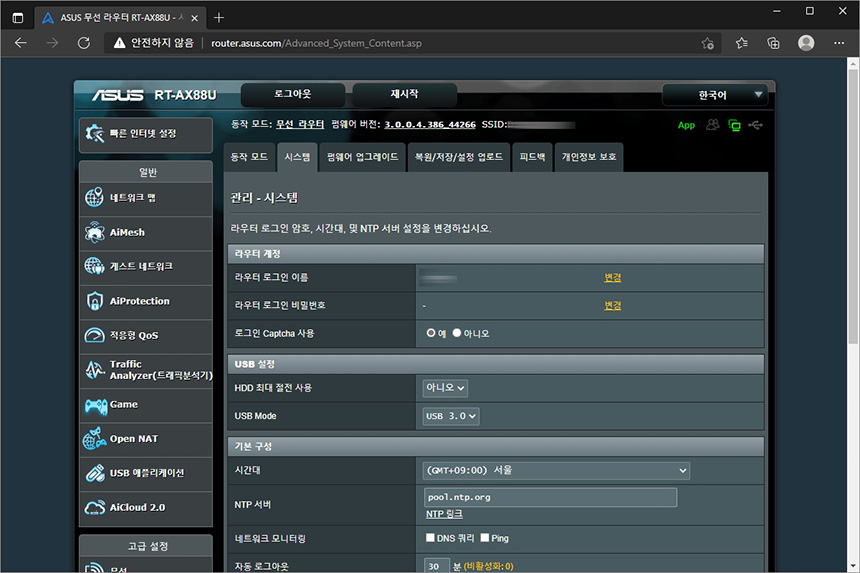Reload the router page

(84, 43)
